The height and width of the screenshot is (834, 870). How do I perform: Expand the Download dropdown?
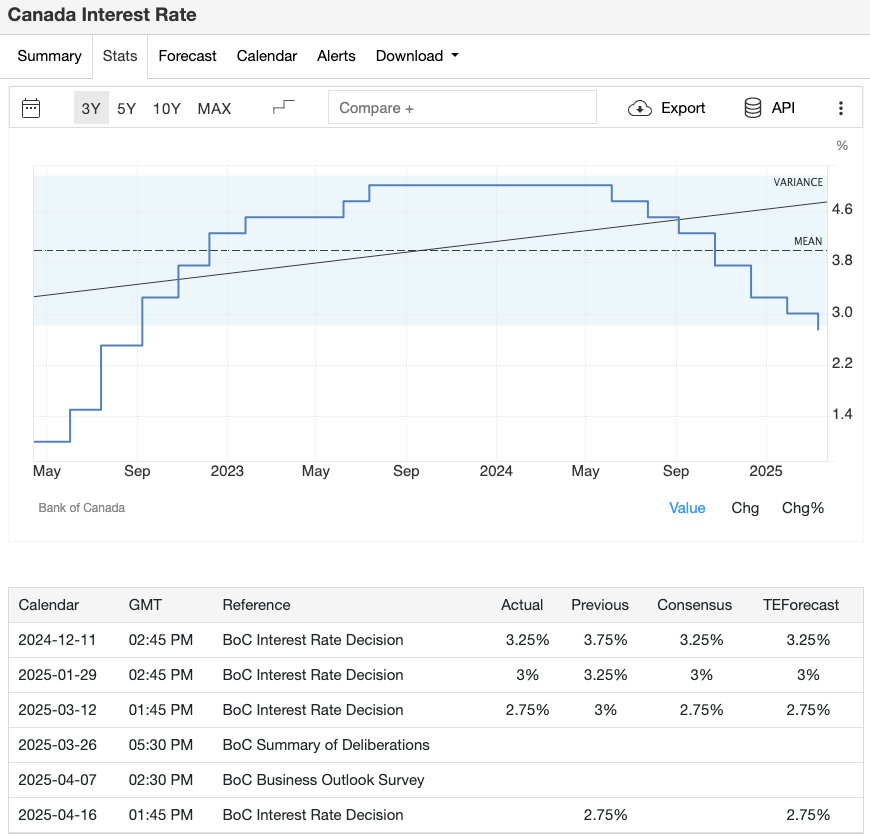tap(417, 56)
